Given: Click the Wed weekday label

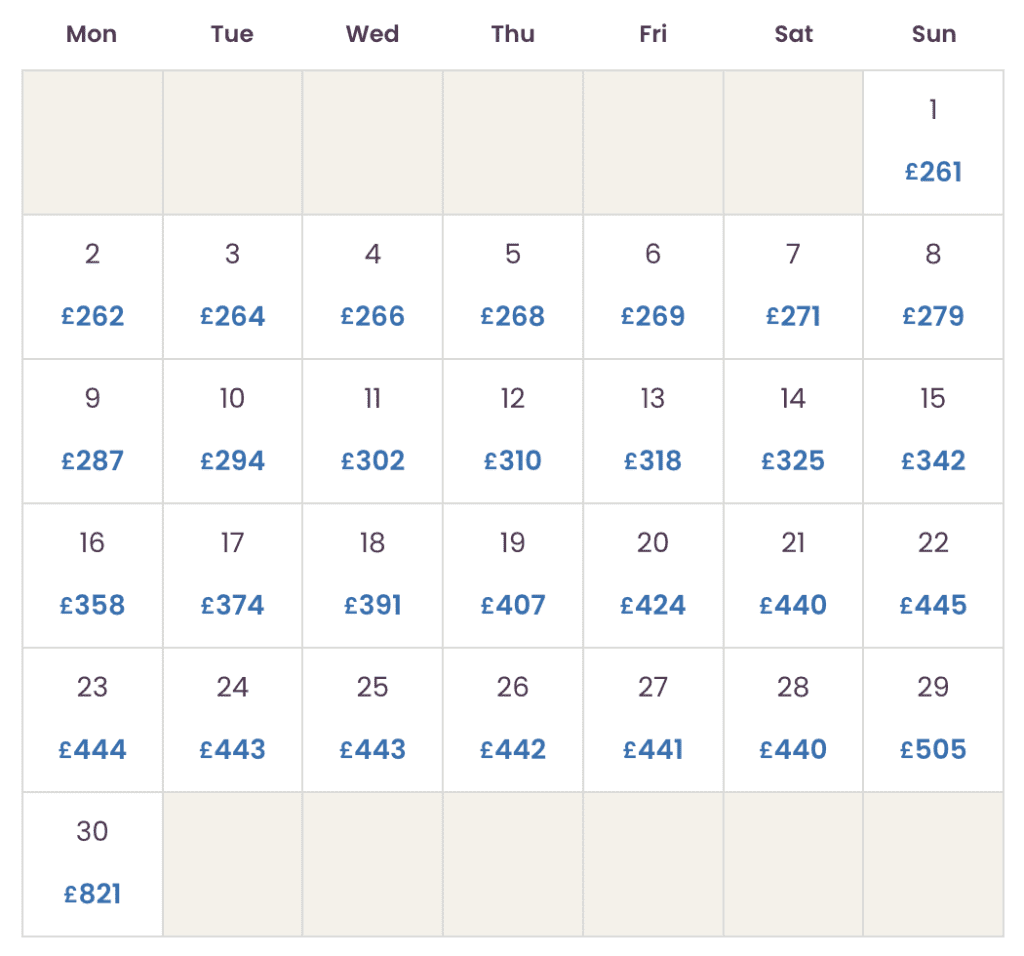Looking at the screenshot, I should (371, 33).
